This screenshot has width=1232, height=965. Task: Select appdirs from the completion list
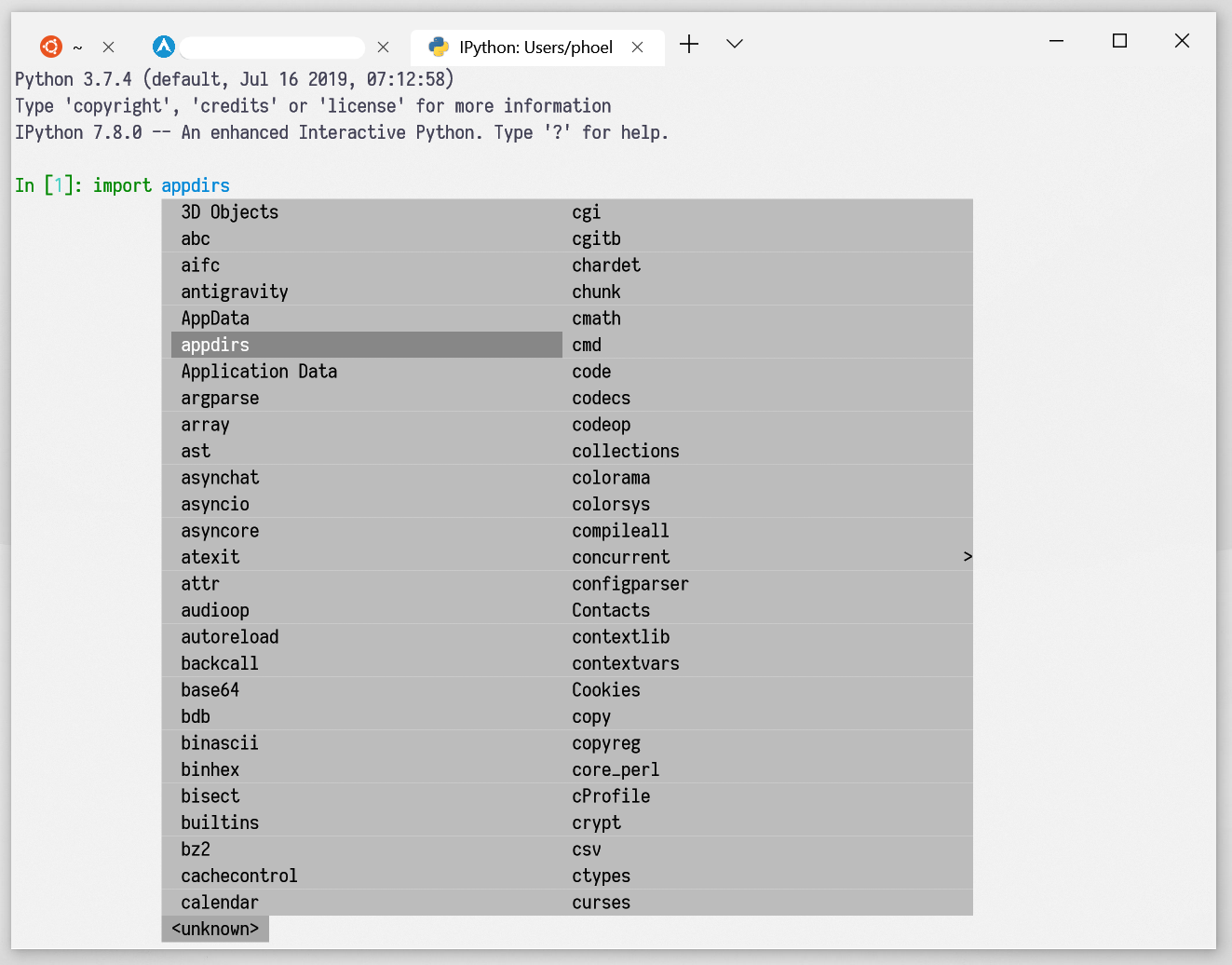click(215, 345)
